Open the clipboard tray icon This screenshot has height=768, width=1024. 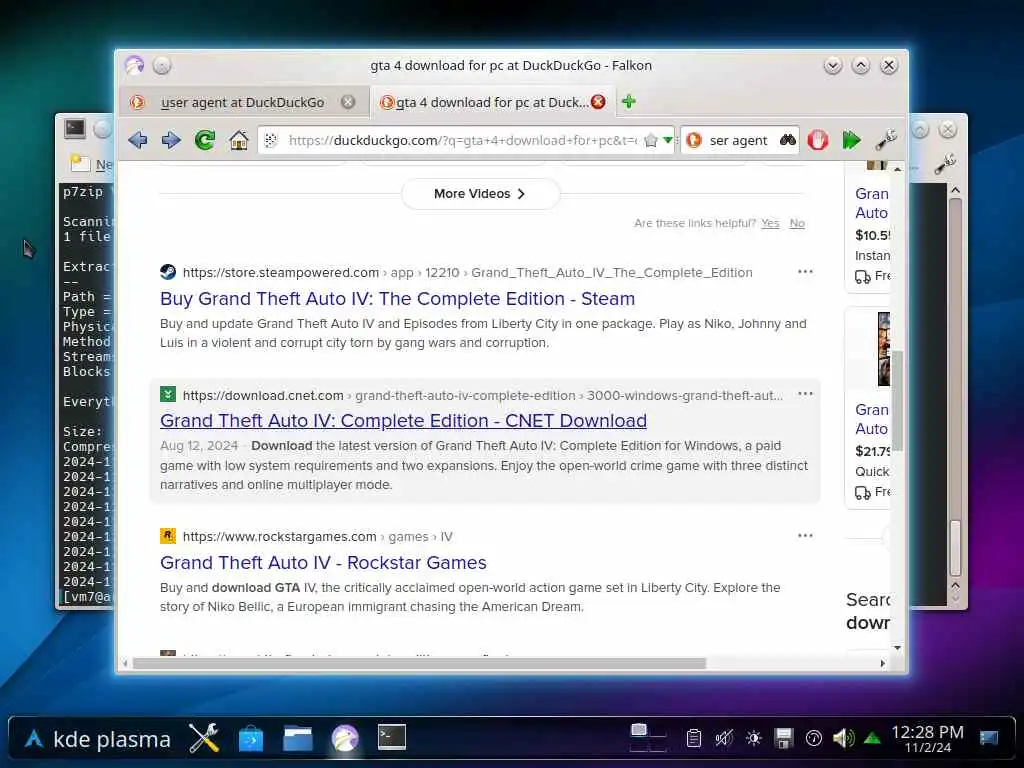click(x=694, y=738)
